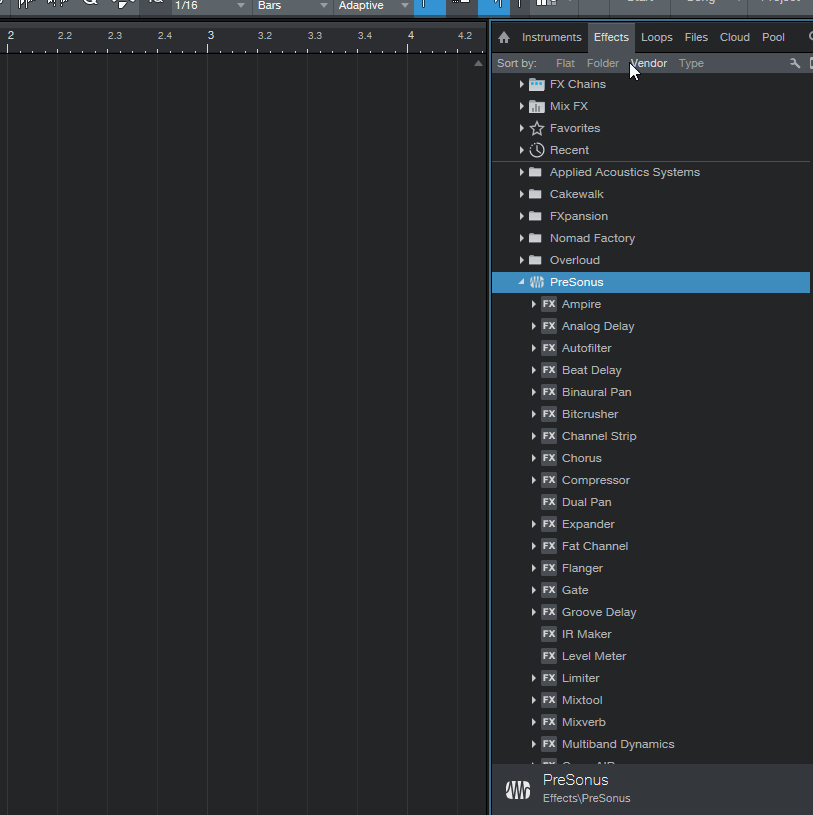The image size is (813, 815).
Task: Click the FXpansion folder icon
Action: [535, 216]
